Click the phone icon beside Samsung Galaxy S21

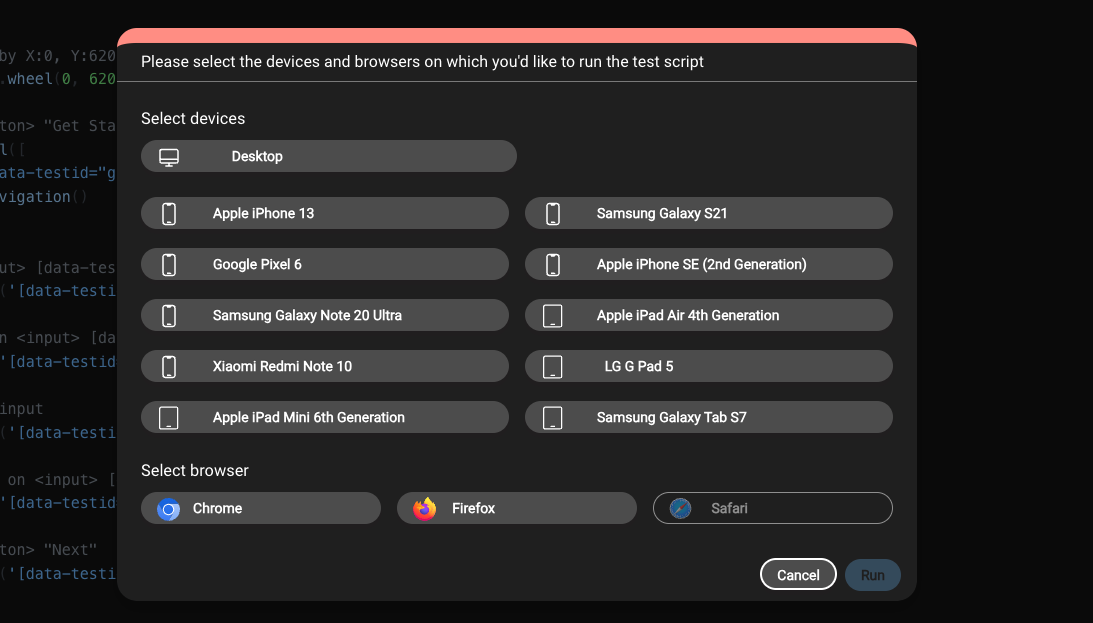coord(553,214)
